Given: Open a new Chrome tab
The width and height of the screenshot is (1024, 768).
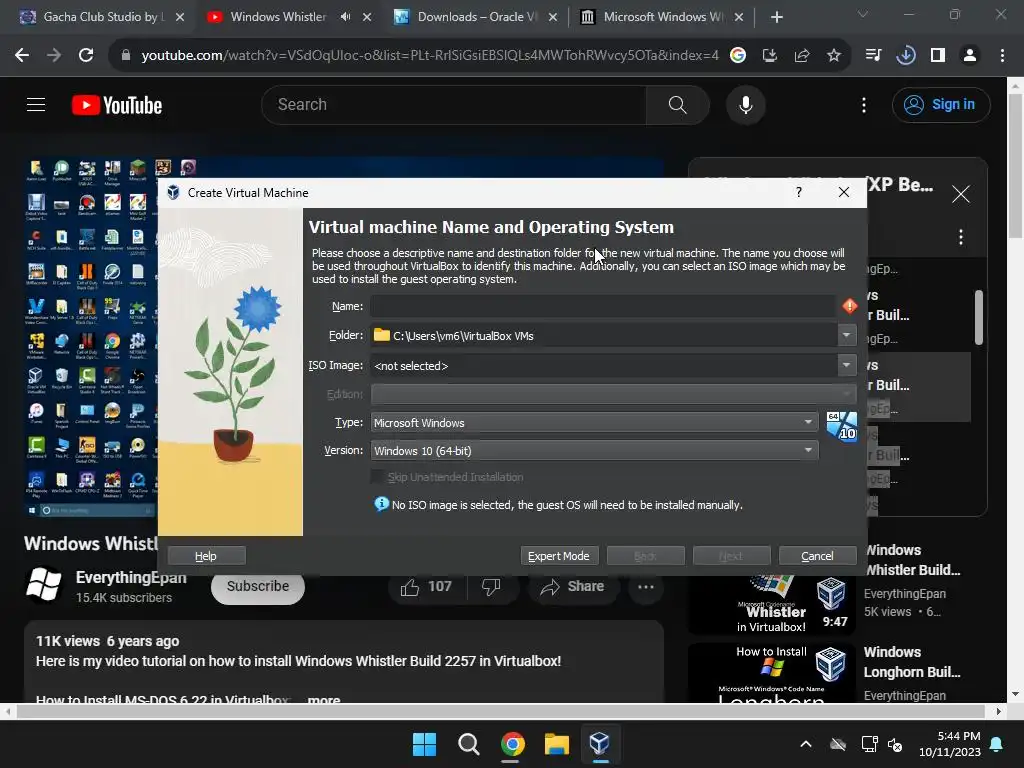Looking at the screenshot, I should click(776, 17).
